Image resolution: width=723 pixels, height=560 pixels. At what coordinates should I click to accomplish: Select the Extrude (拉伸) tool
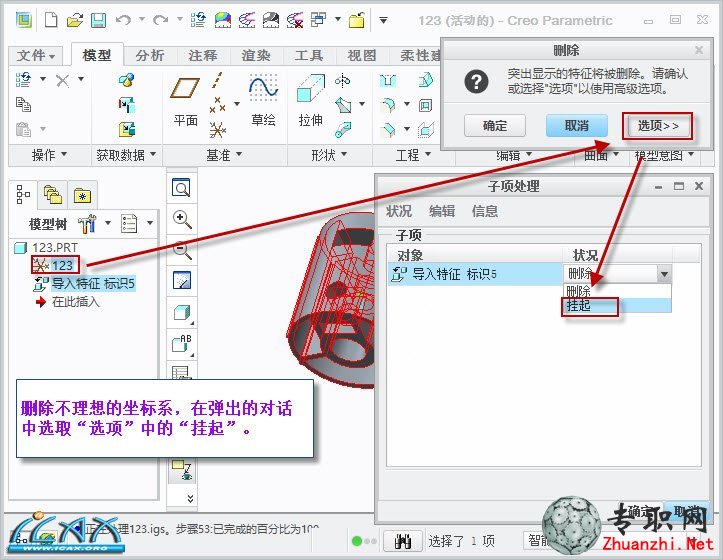[311, 100]
